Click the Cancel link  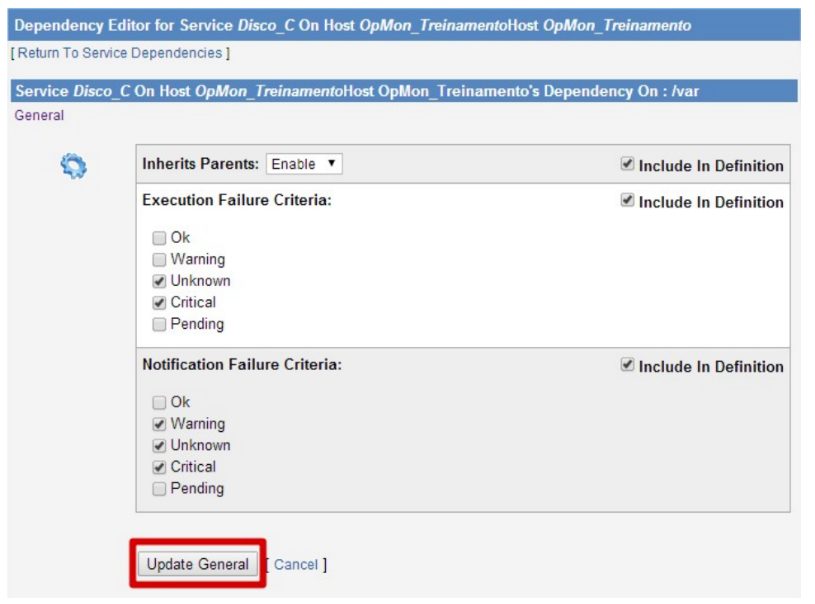point(295,565)
